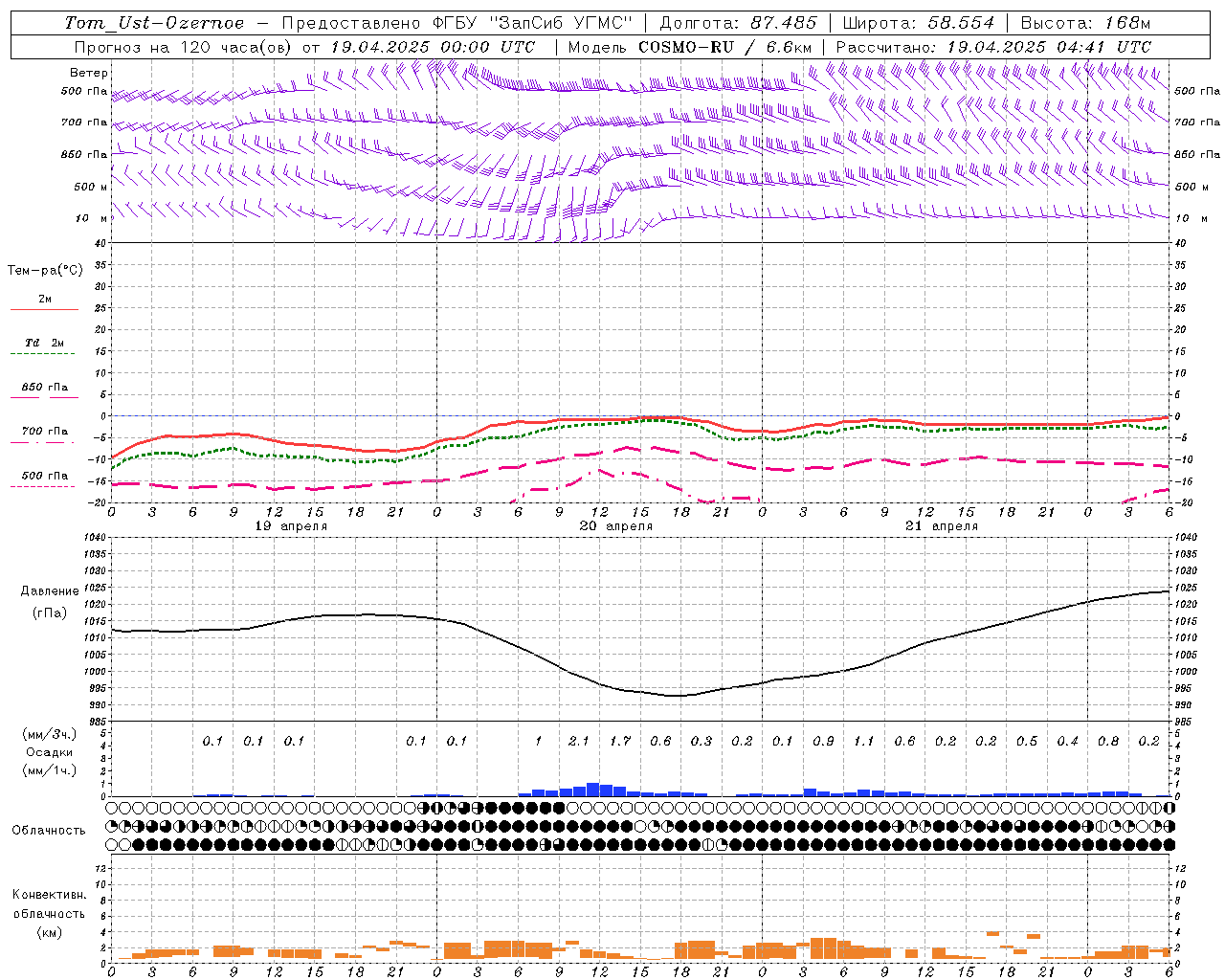
Task: Select the 20 апреля date label
Action: pos(616,526)
